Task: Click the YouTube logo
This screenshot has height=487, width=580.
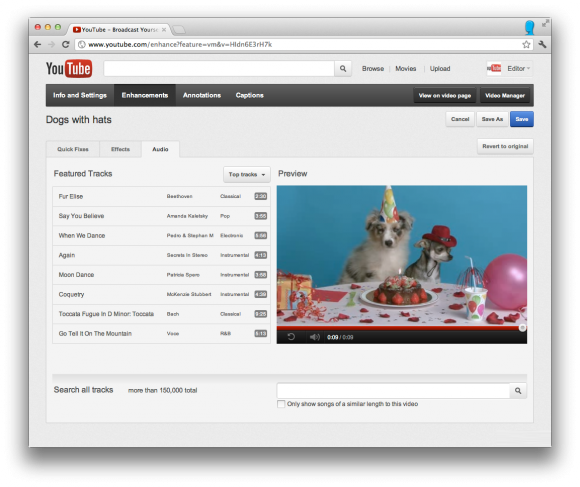Action: point(69,69)
